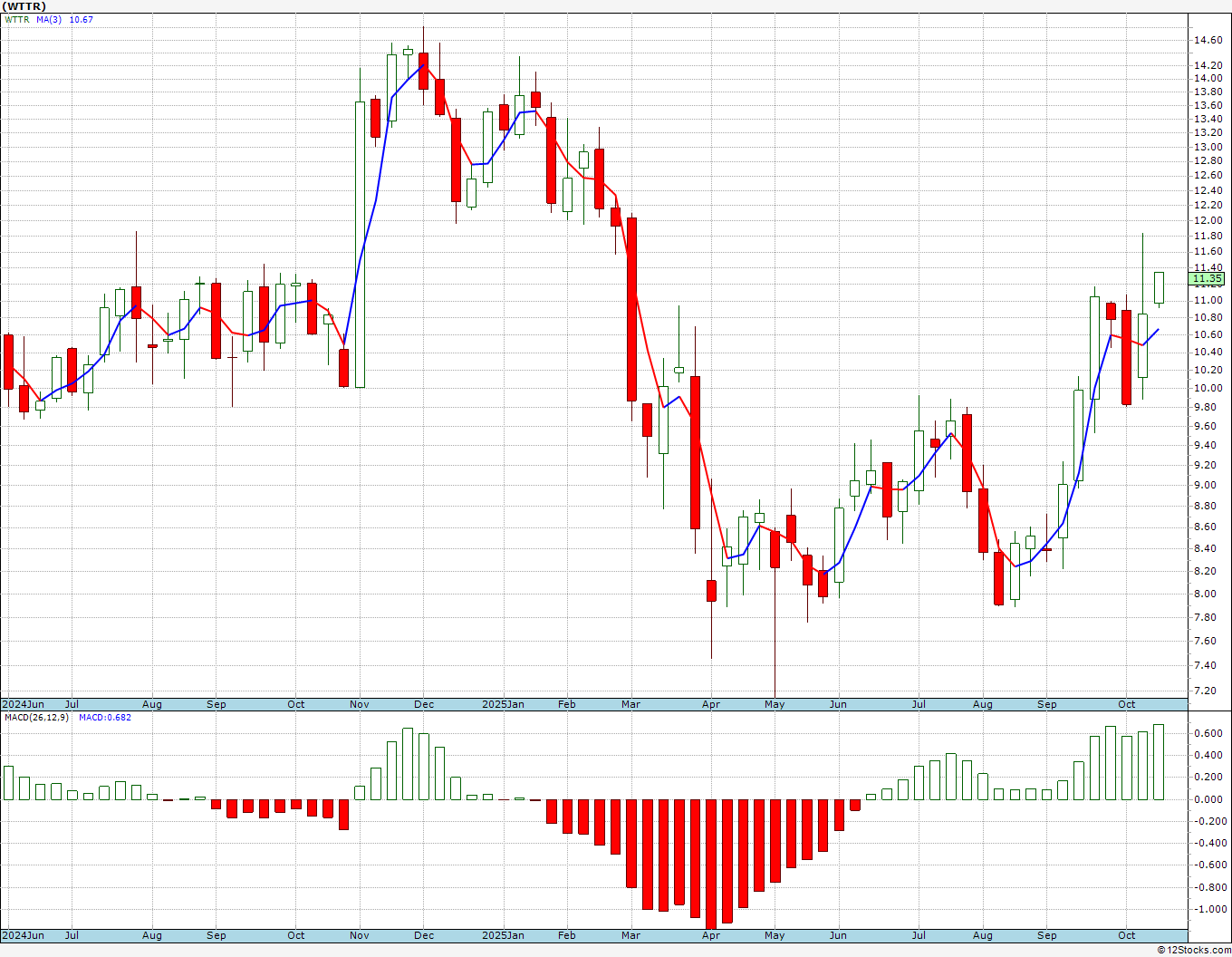Click Nov on the price chart time axis

pos(360,704)
